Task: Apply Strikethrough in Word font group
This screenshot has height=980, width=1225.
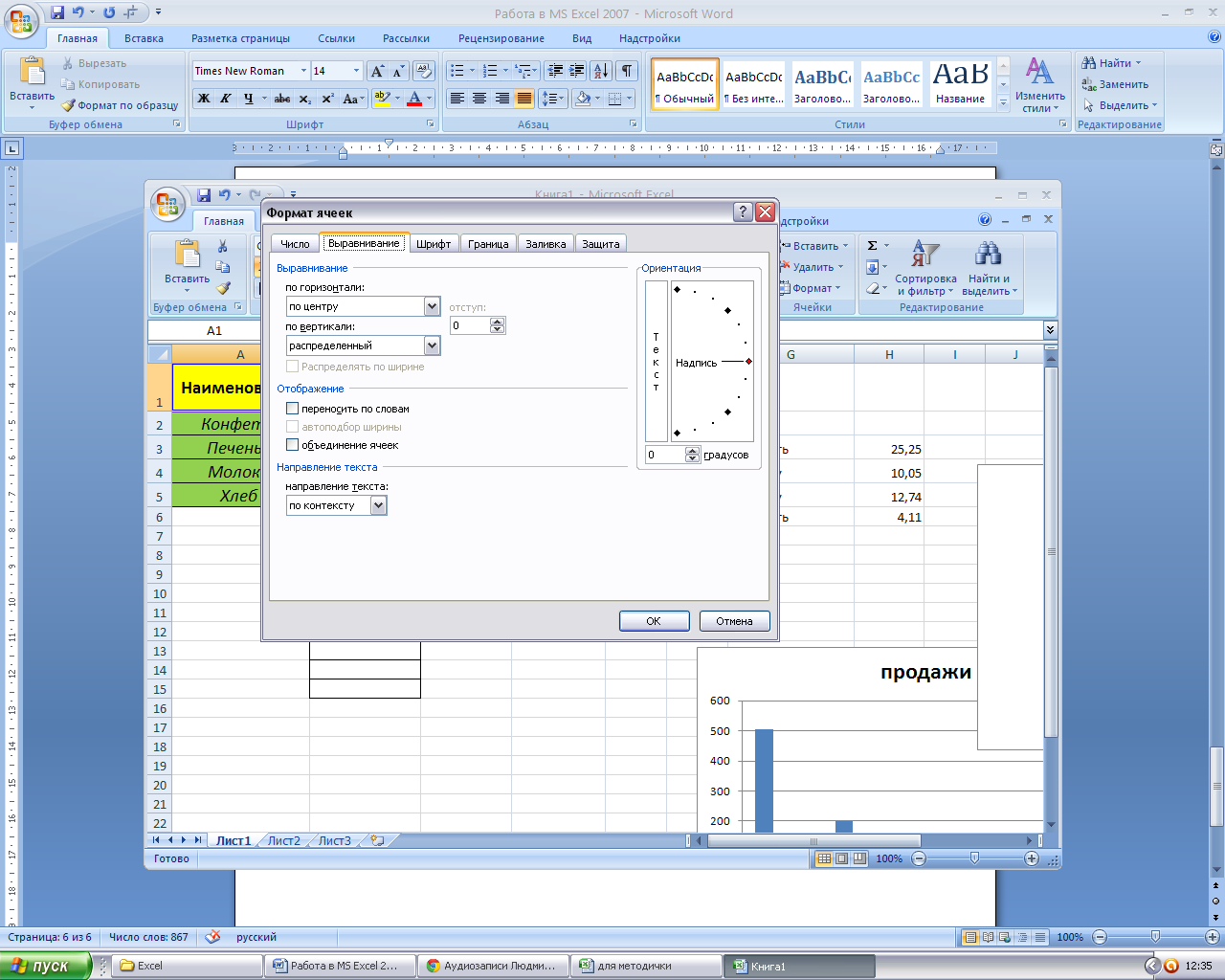Action: coord(282,99)
